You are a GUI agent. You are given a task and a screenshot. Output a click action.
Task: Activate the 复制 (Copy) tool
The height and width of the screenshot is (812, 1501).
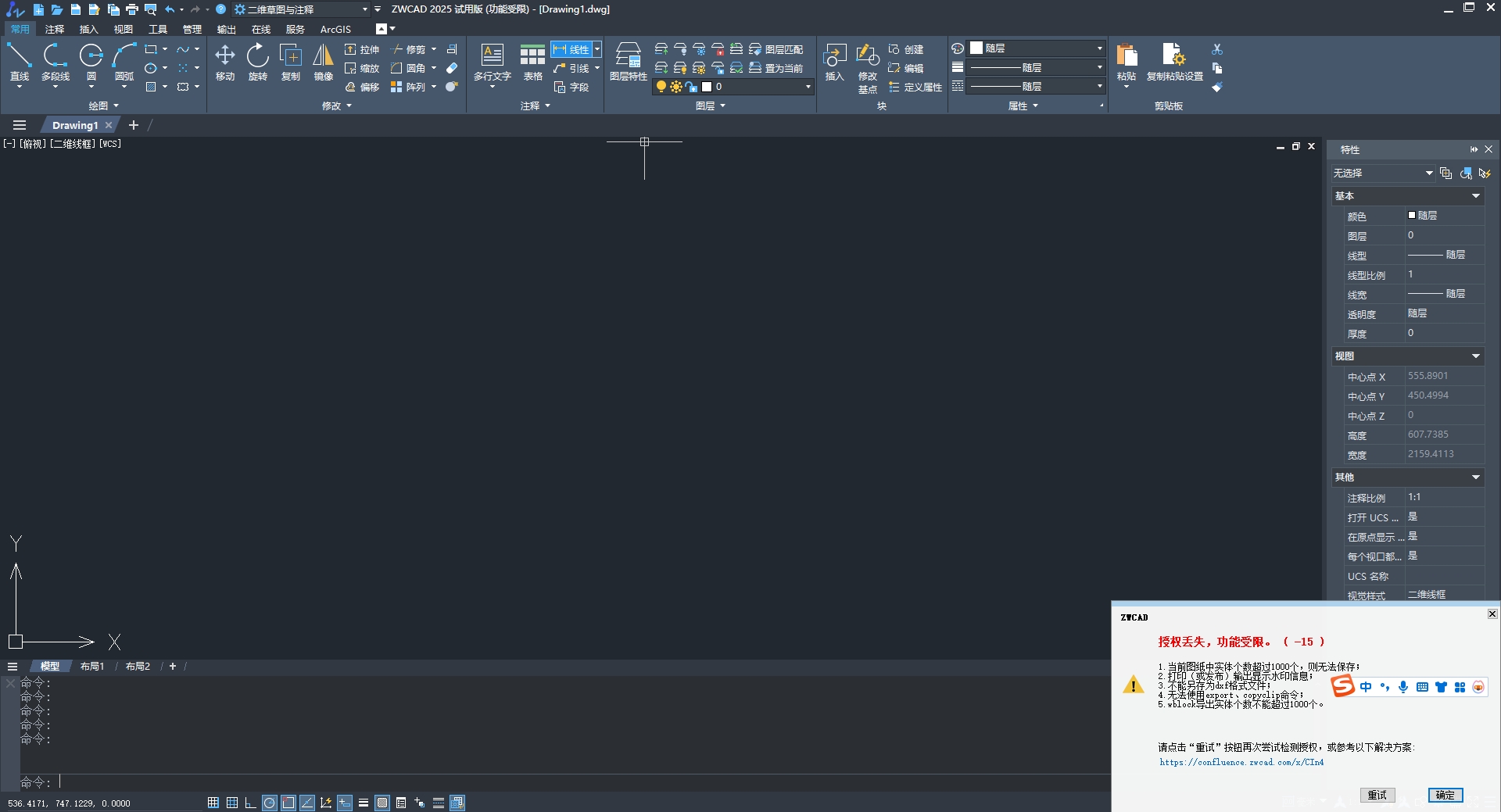click(291, 63)
